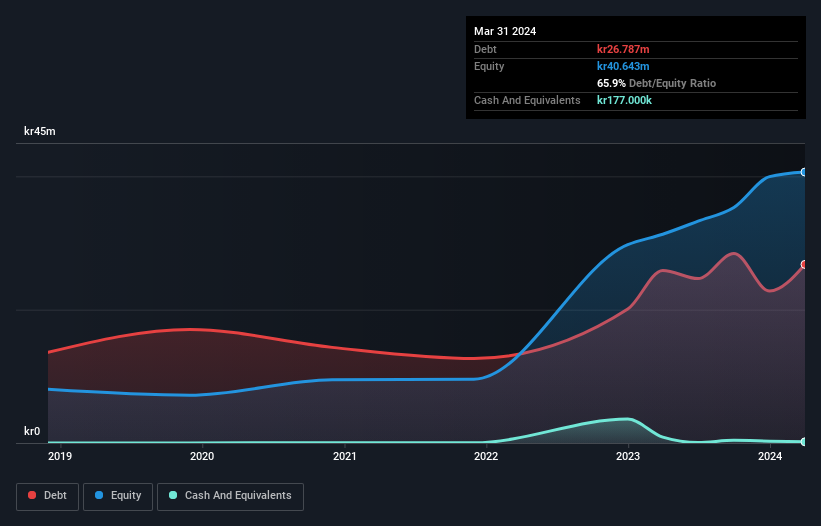Click the kr45m y-axis label
The image size is (821, 526).
tap(40, 131)
